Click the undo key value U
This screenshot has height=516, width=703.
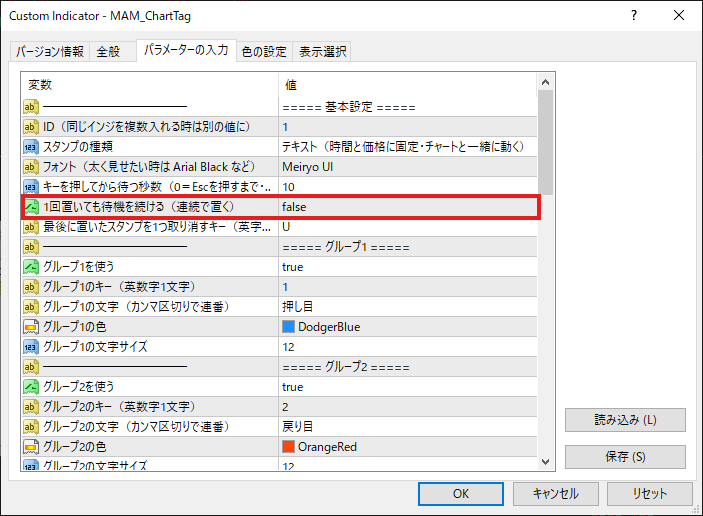408,227
